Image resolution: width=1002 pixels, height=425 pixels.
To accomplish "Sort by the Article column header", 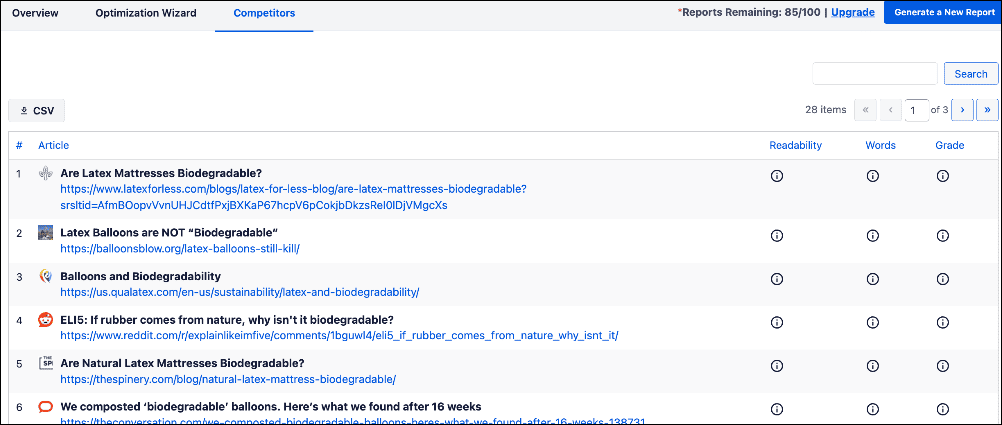I will pos(54,145).
